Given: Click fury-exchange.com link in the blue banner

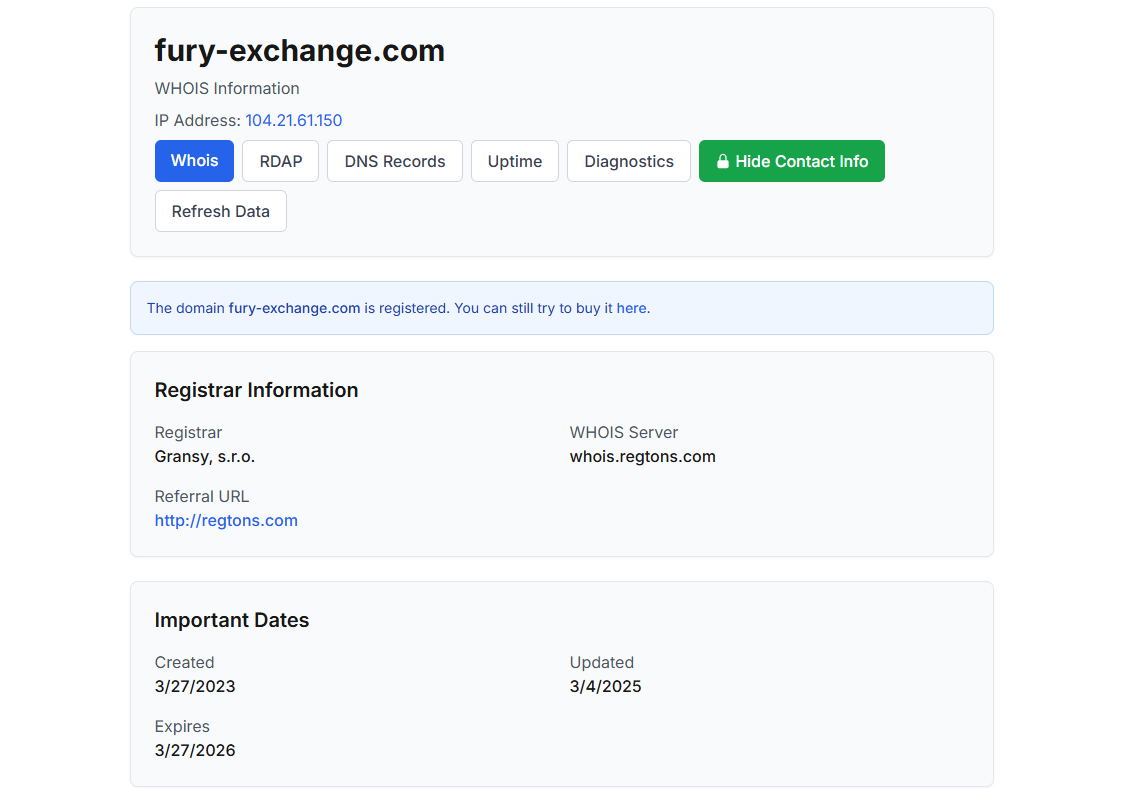Looking at the screenshot, I should click(x=294, y=308).
